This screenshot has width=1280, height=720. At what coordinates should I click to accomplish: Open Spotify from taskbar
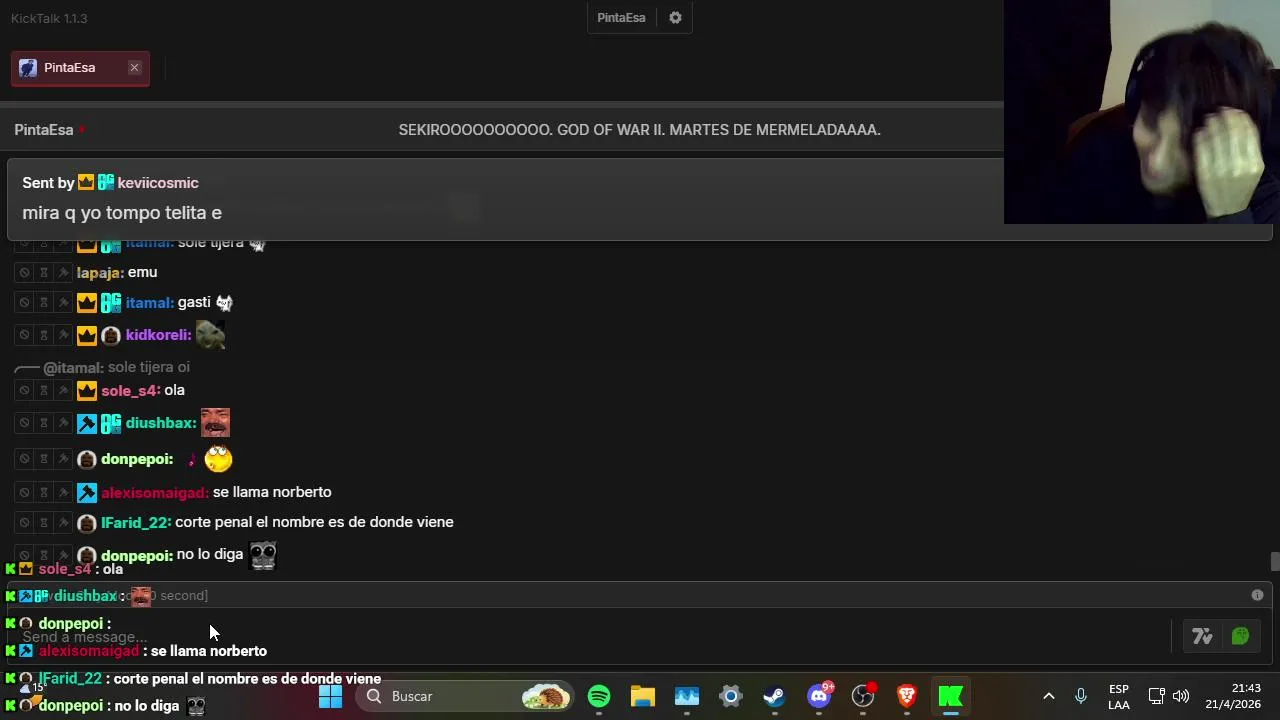[x=599, y=696]
